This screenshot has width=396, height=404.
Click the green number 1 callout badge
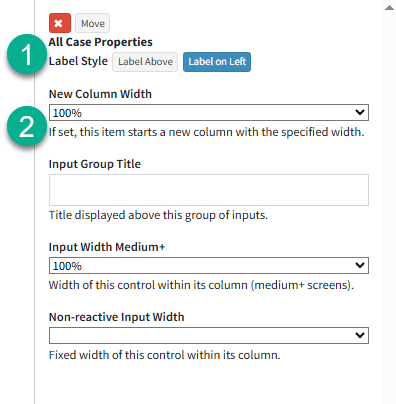pyautogui.click(x=27, y=54)
